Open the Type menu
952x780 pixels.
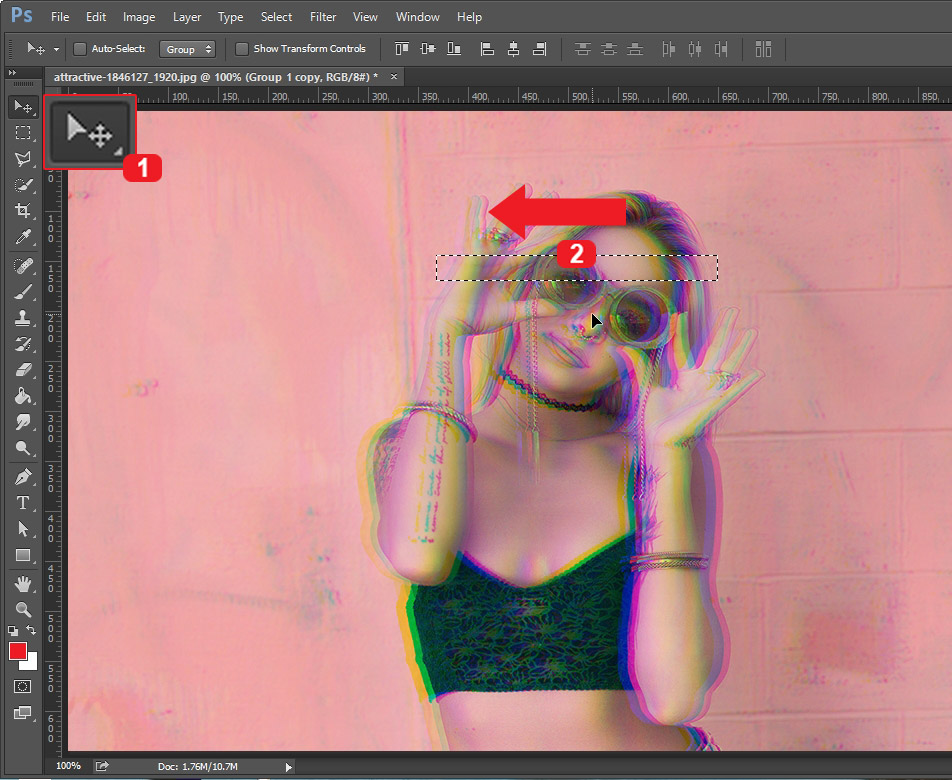coord(231,17)
